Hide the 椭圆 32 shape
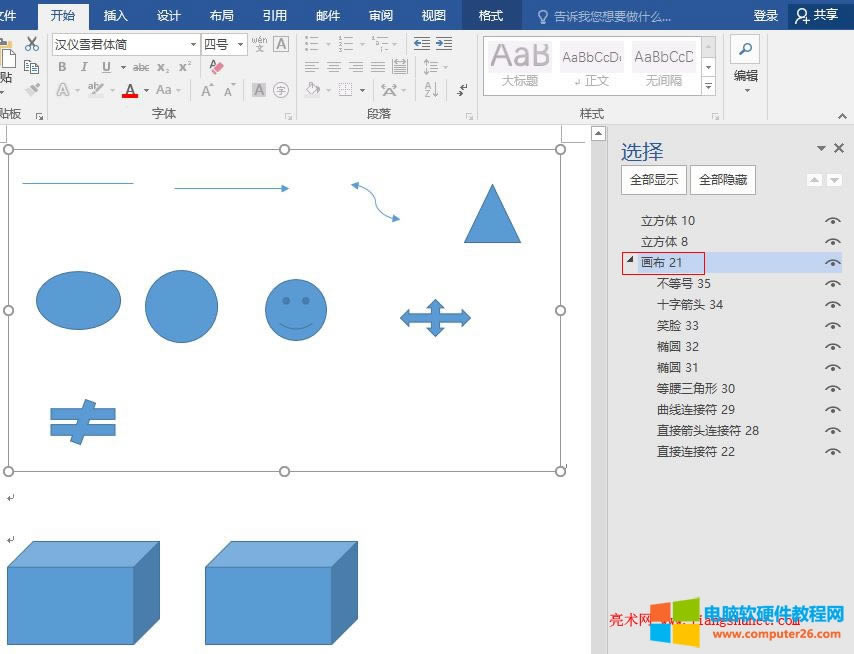This screenshot has width=854, height=654. click(x=833, y=346)
